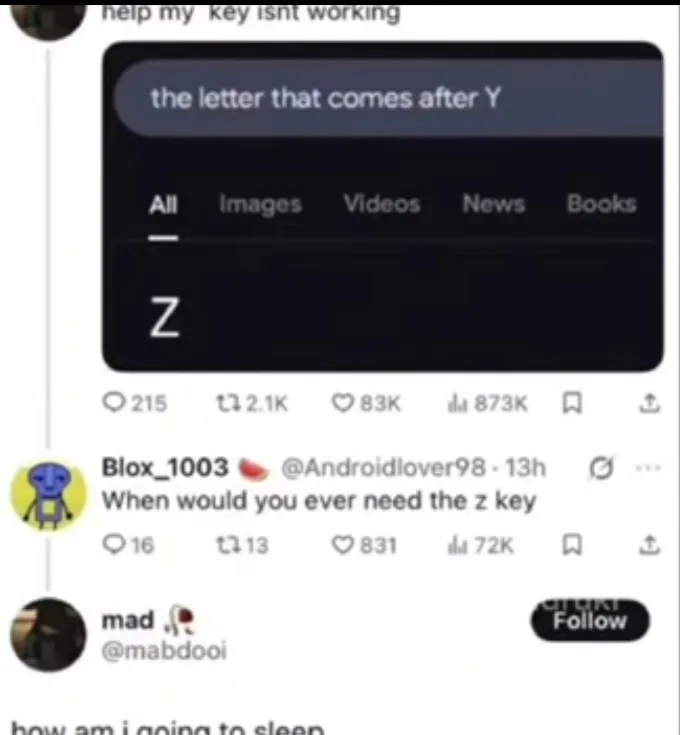Open Blox_1003's robot avatar

(49, 495)
